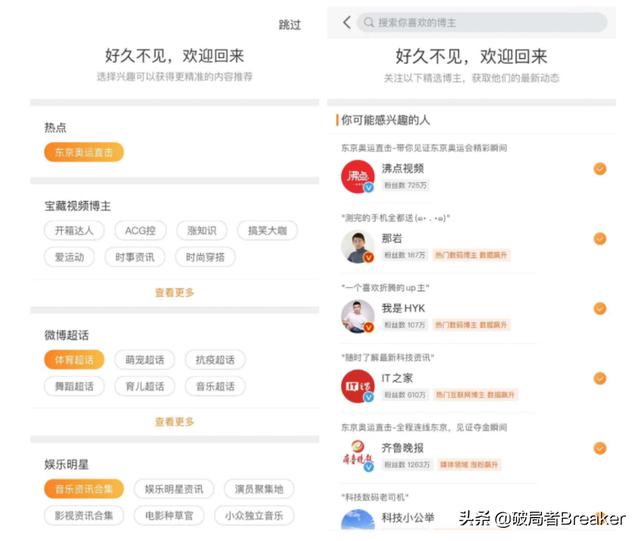Viewport: 640px width, 541px height.
Task: Click 我是HYK's orange badge label
Action: point(471,325)
